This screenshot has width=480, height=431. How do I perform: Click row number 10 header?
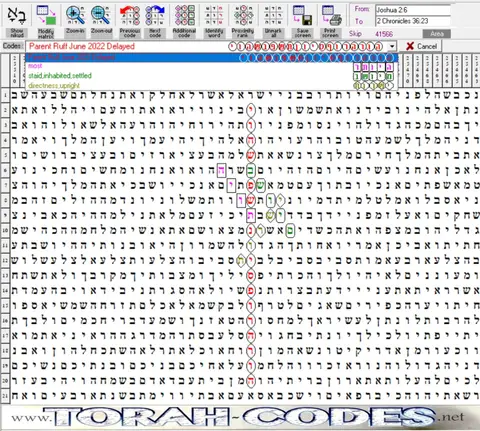click(x=5, y=230)
